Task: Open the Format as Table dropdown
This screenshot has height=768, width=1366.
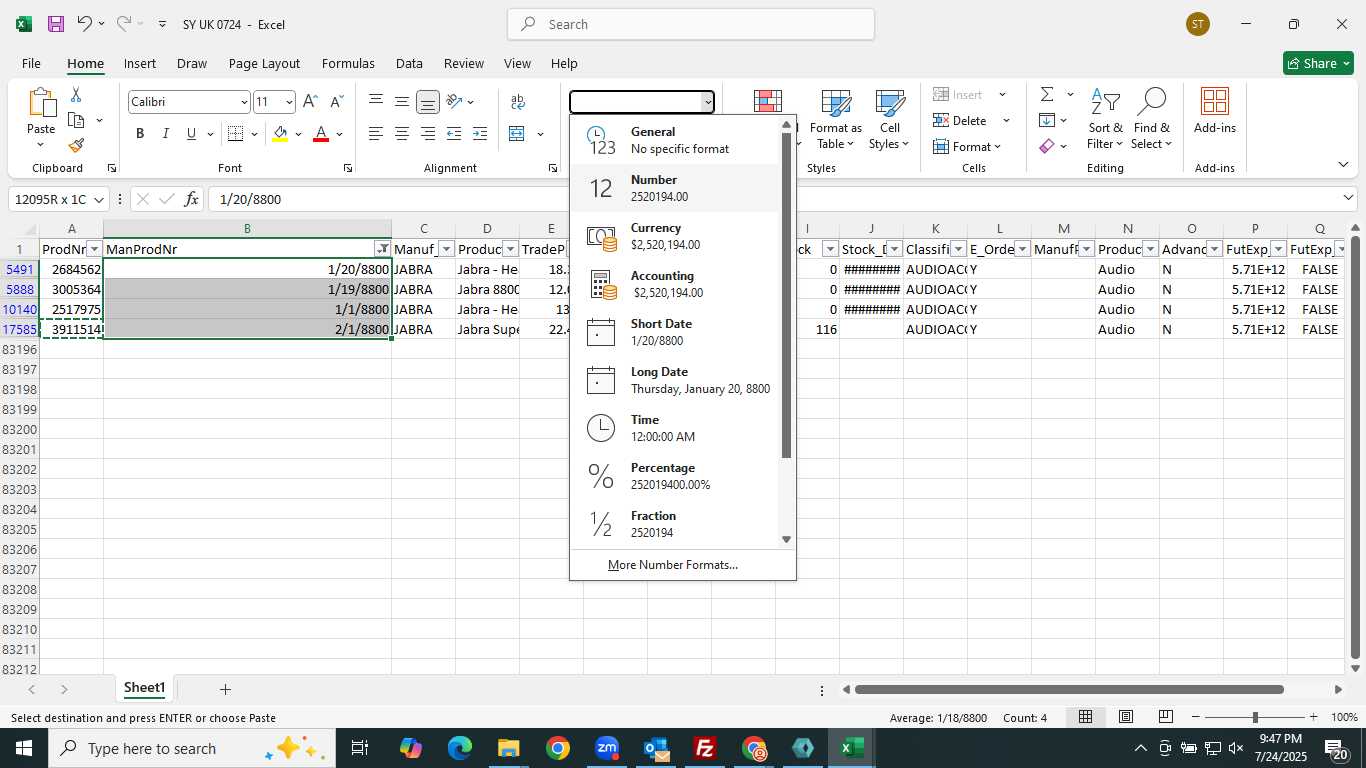Action: (835, 118)
